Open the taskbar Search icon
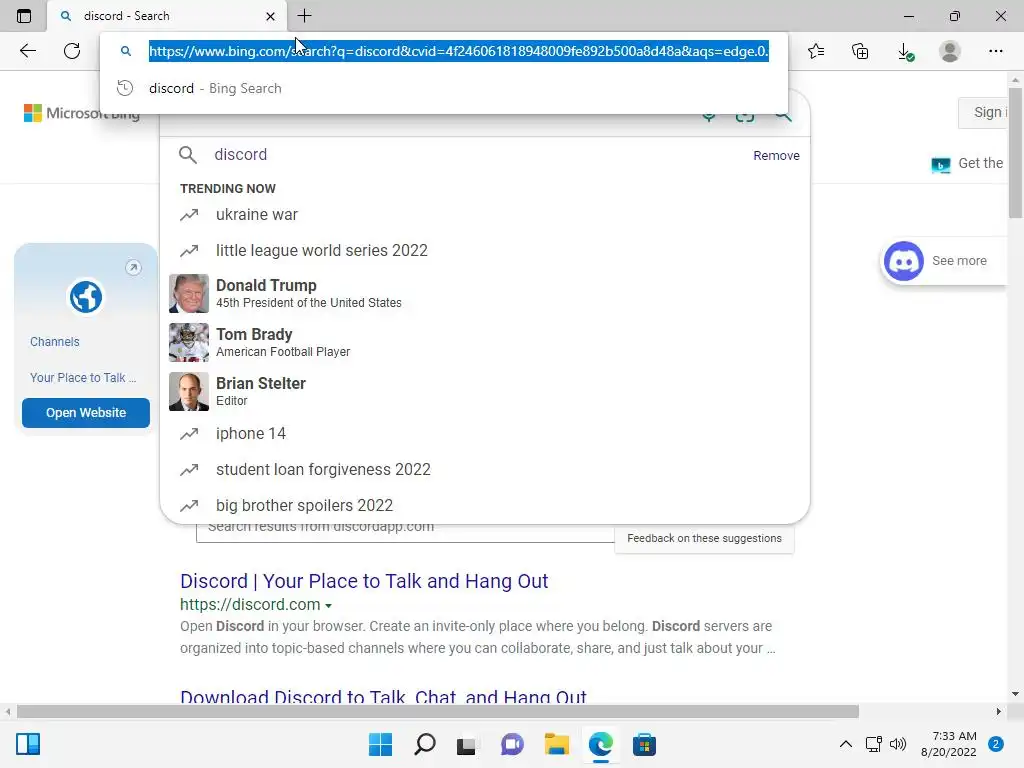The height and width of the screenshot is (768, 1024). coord(424,744)
